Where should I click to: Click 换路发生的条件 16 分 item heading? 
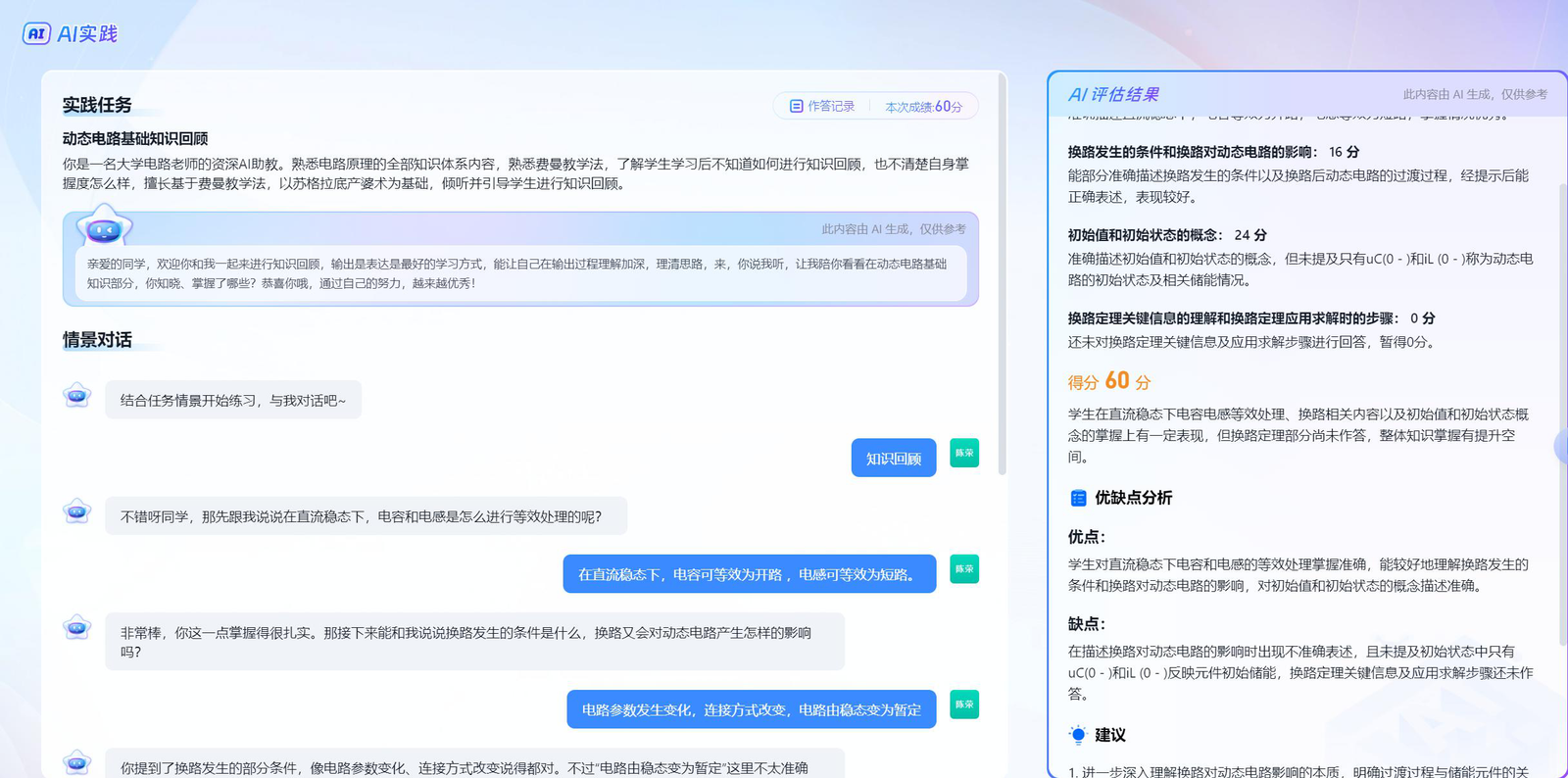(1213, 152)
